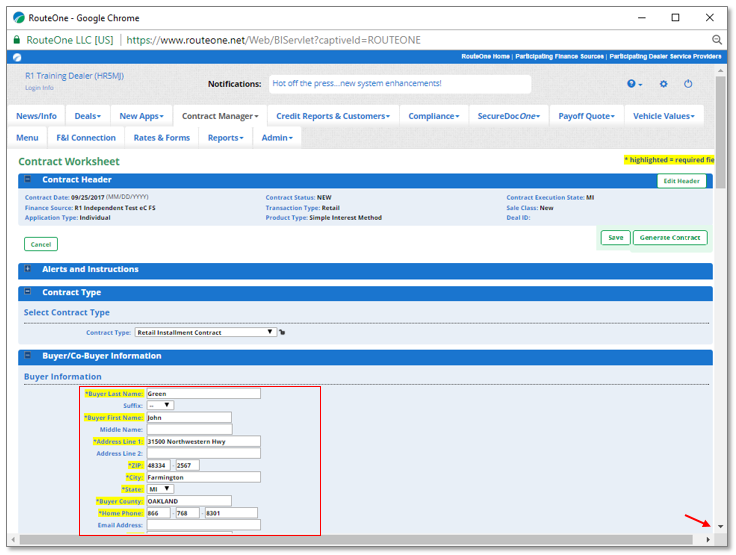Click the horizontal scrollbar right arrow
736x555 pixels.
point(708,540)
